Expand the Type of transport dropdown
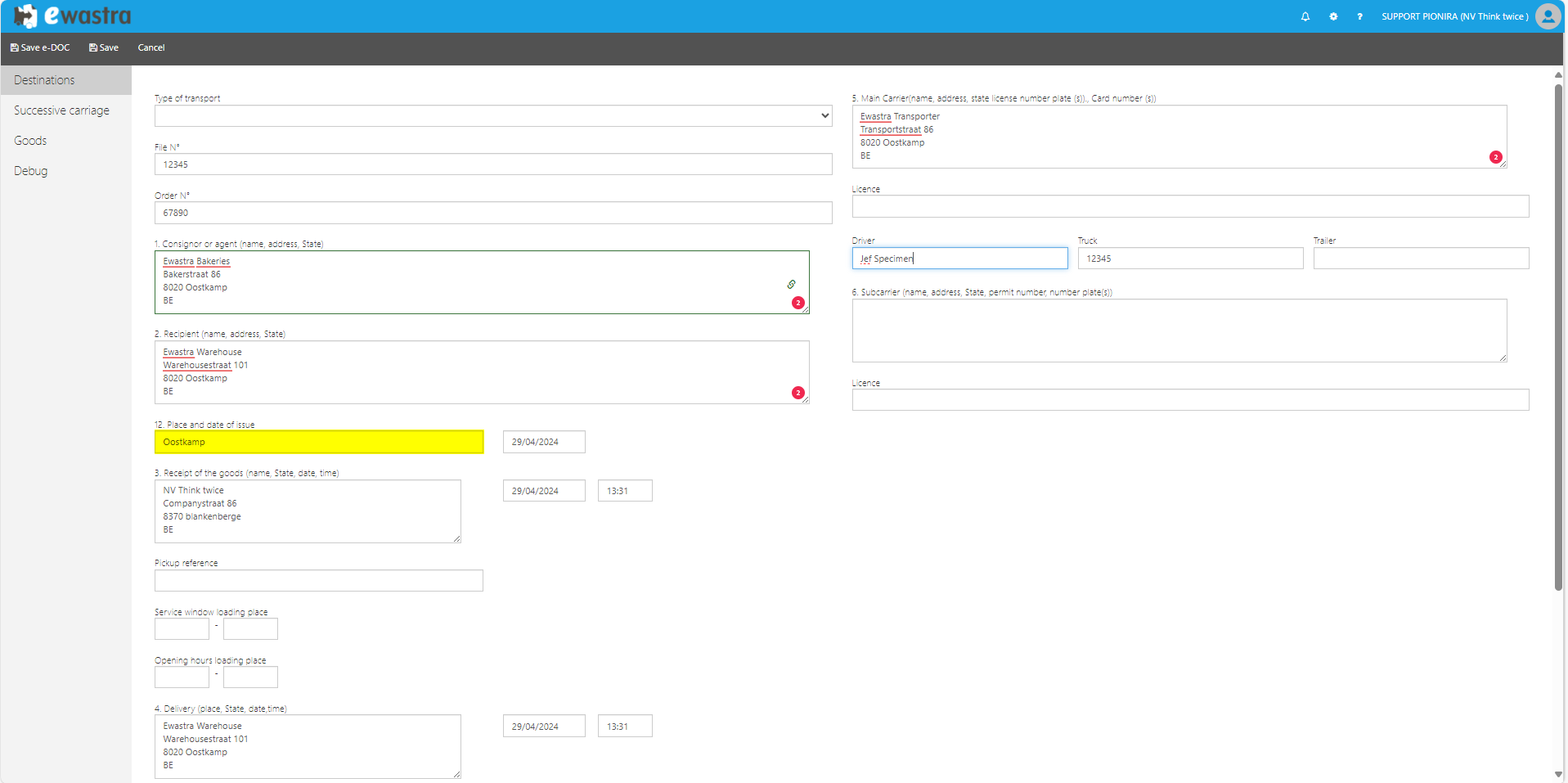The image size is (1568, 783). pos(493,116)
